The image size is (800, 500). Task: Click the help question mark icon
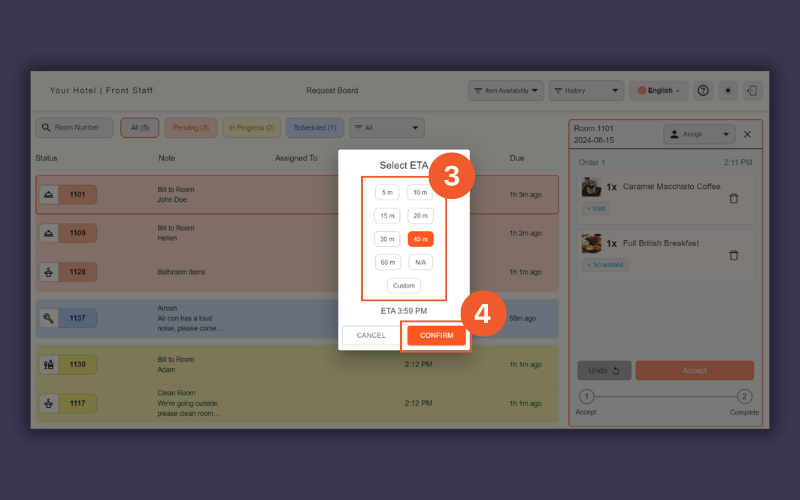[x=703, y=90]
